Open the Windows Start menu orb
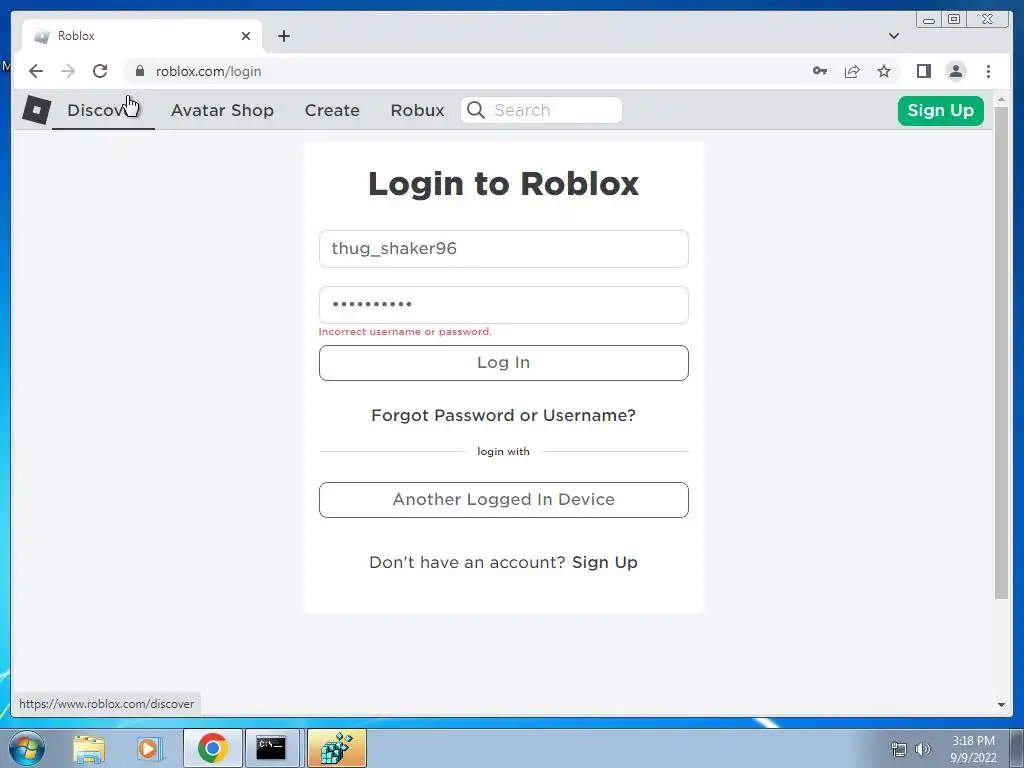 pyautogui.click(x=27, y=748)
